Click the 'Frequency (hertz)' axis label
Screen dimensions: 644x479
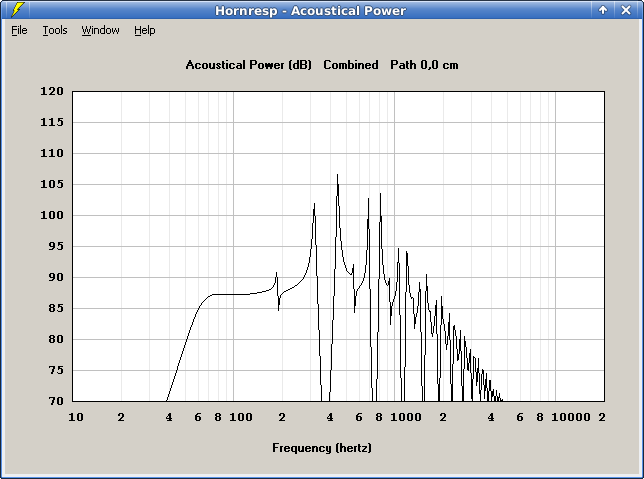tap(322, 448)
